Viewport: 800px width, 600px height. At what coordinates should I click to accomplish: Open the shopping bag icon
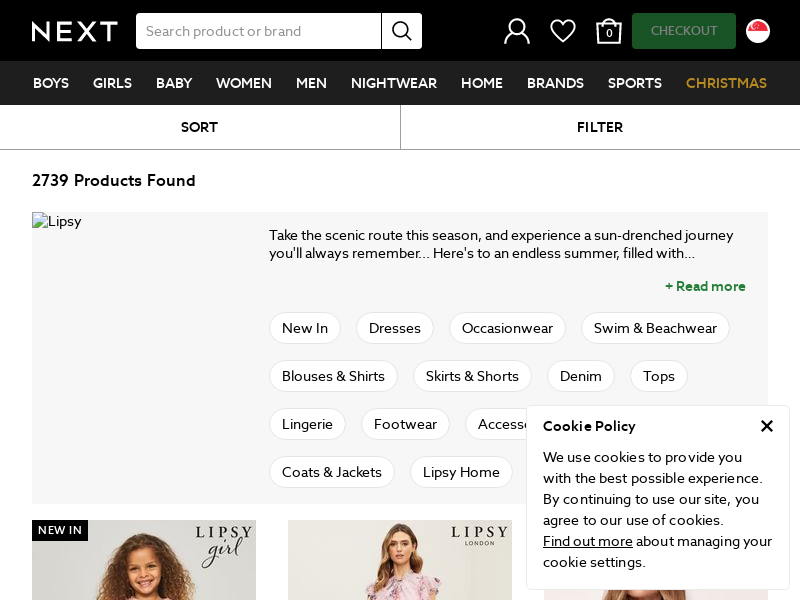point(609,31)
